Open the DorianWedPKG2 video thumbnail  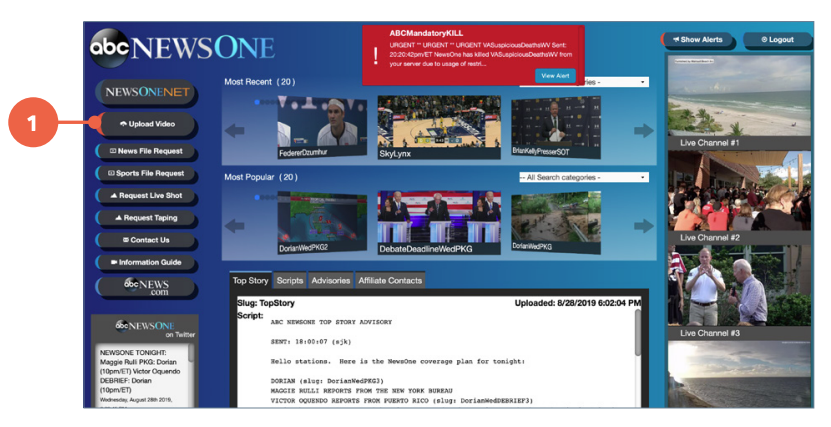click(322, 223)
